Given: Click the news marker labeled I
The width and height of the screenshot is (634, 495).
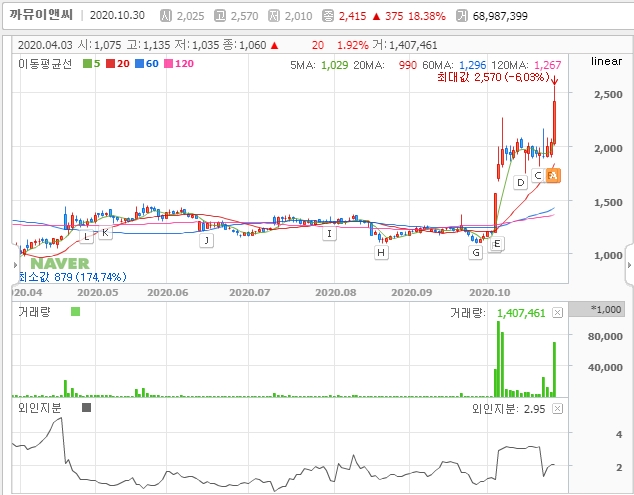Looking at the screenshot, I should pos(329,233).
